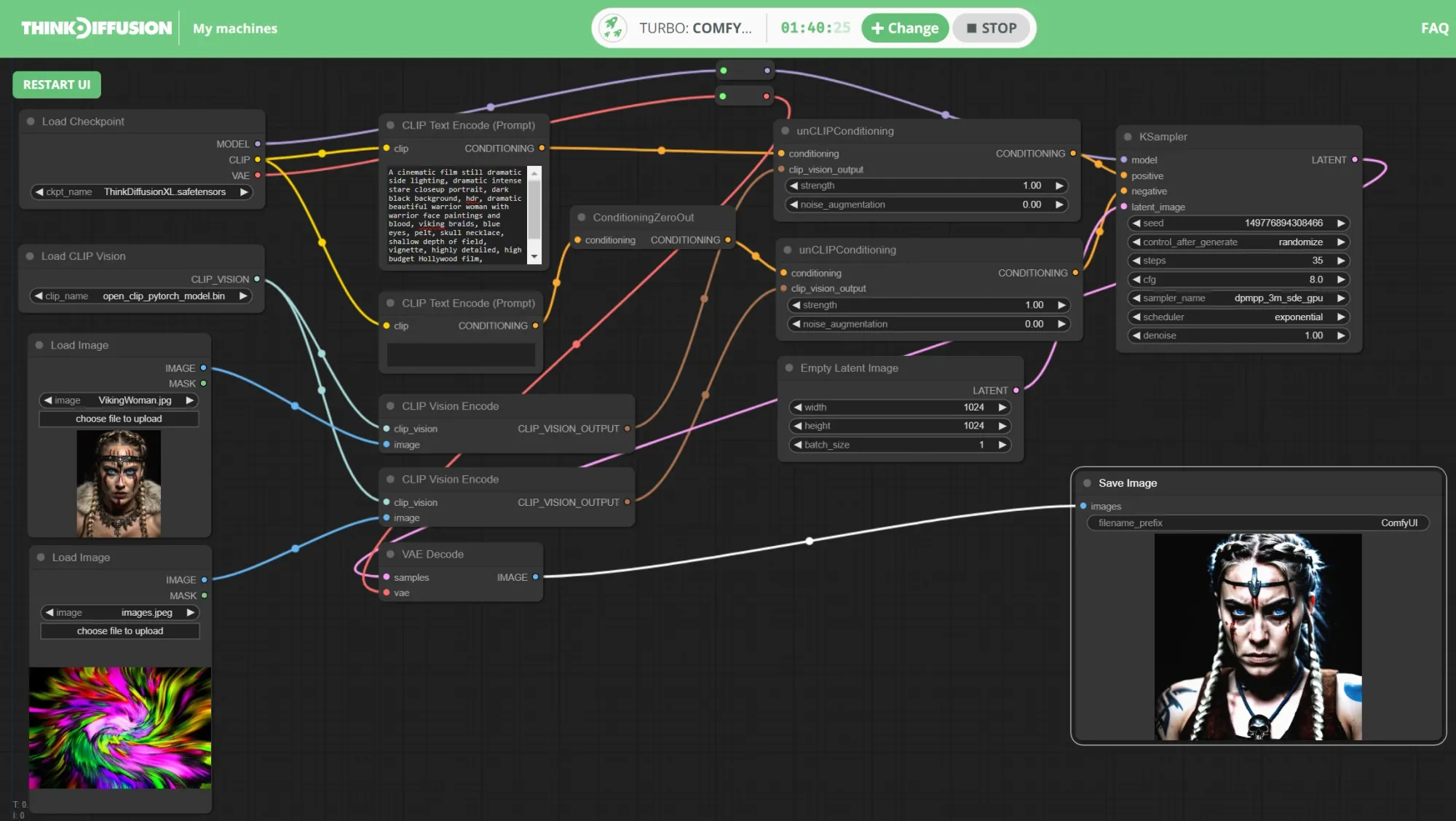Screen dimensions: 1456x821
Task: Click the ThinkDiffusion rocket logo
Action: (x=98, y=27)
